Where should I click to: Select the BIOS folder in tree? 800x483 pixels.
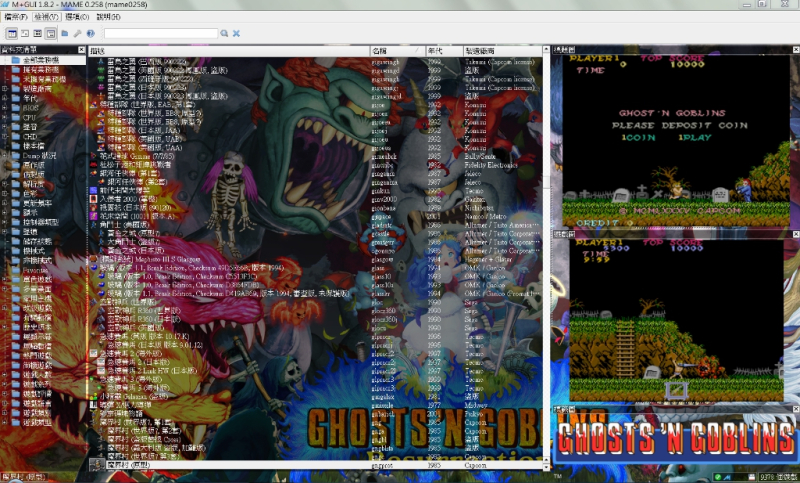click(x=30, y=108)
